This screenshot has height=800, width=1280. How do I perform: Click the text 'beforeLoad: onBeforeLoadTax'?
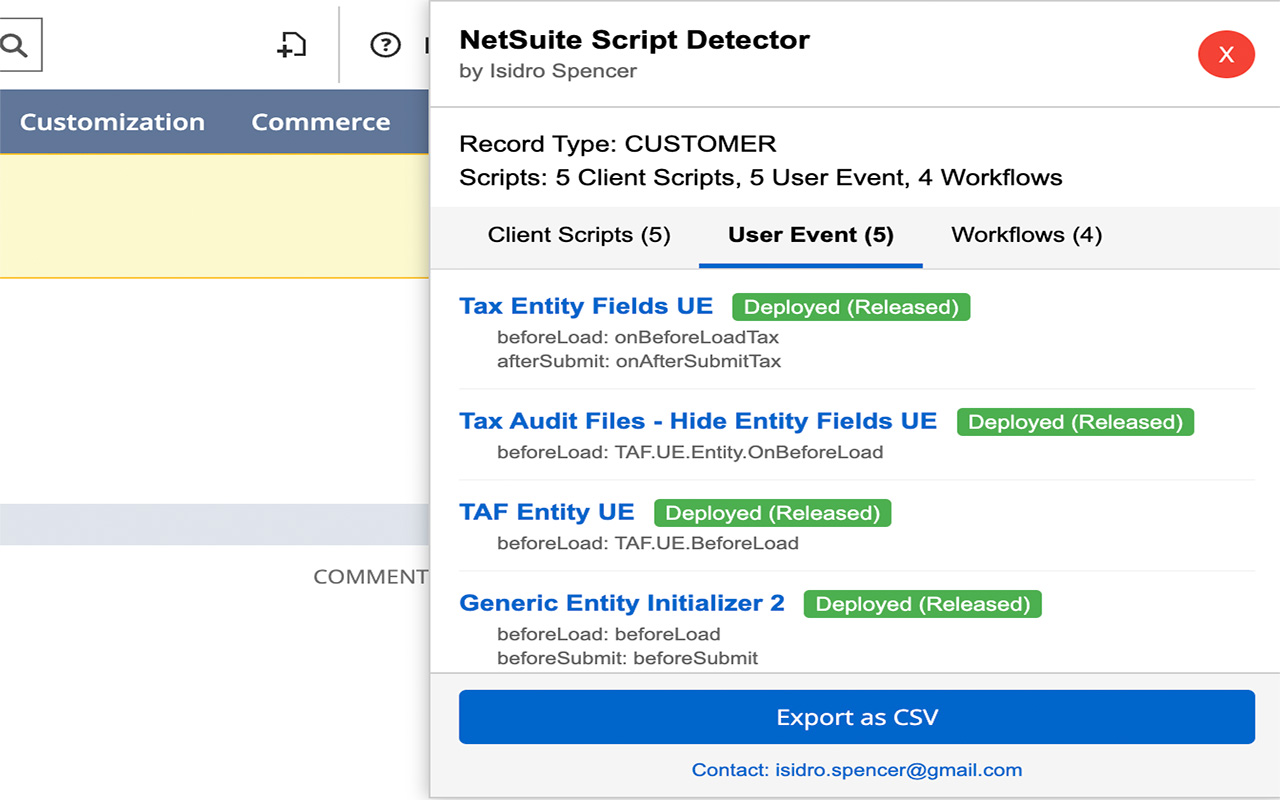[x=638, y=337]
